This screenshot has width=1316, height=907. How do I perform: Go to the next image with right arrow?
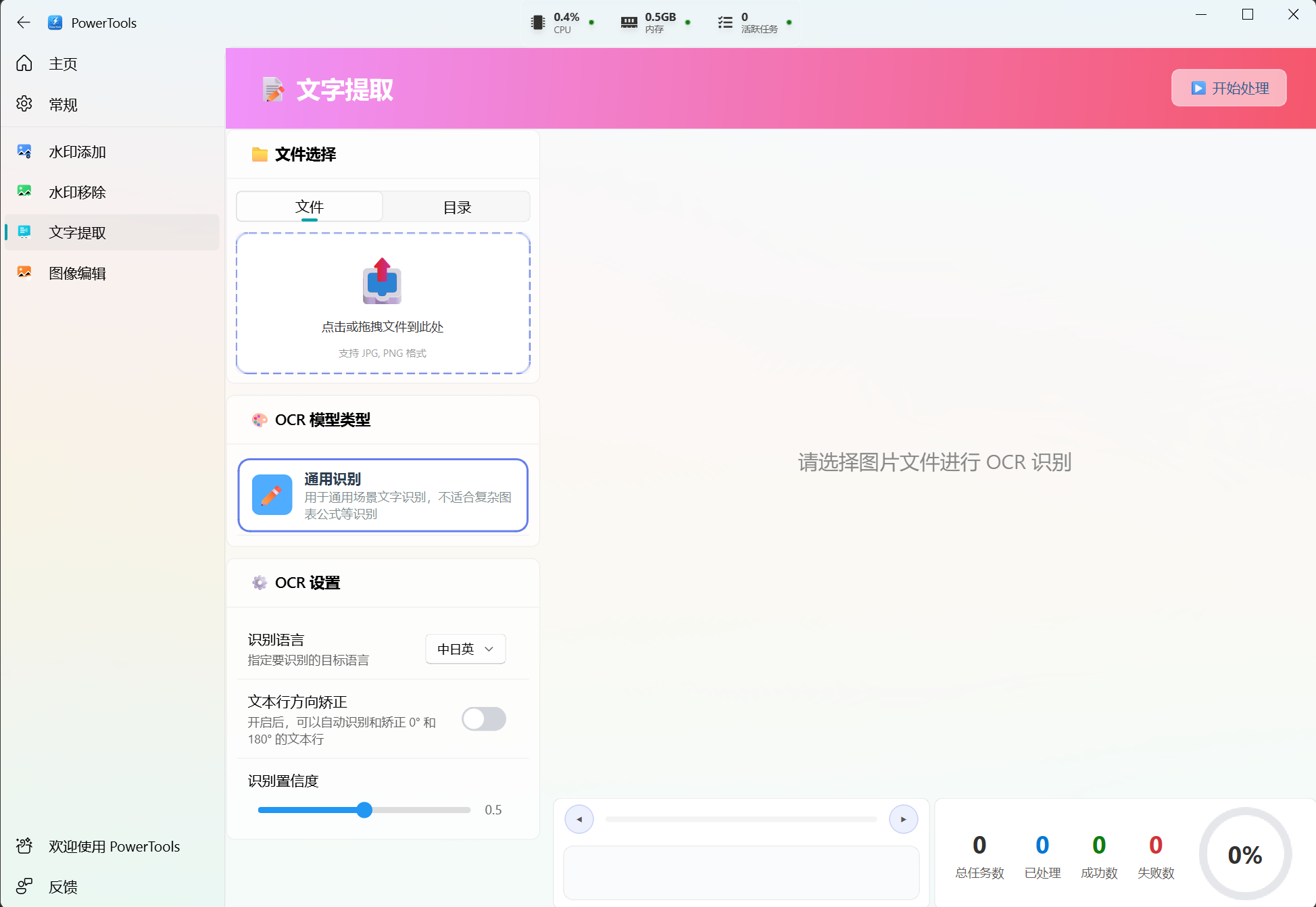tap(904, 819)
